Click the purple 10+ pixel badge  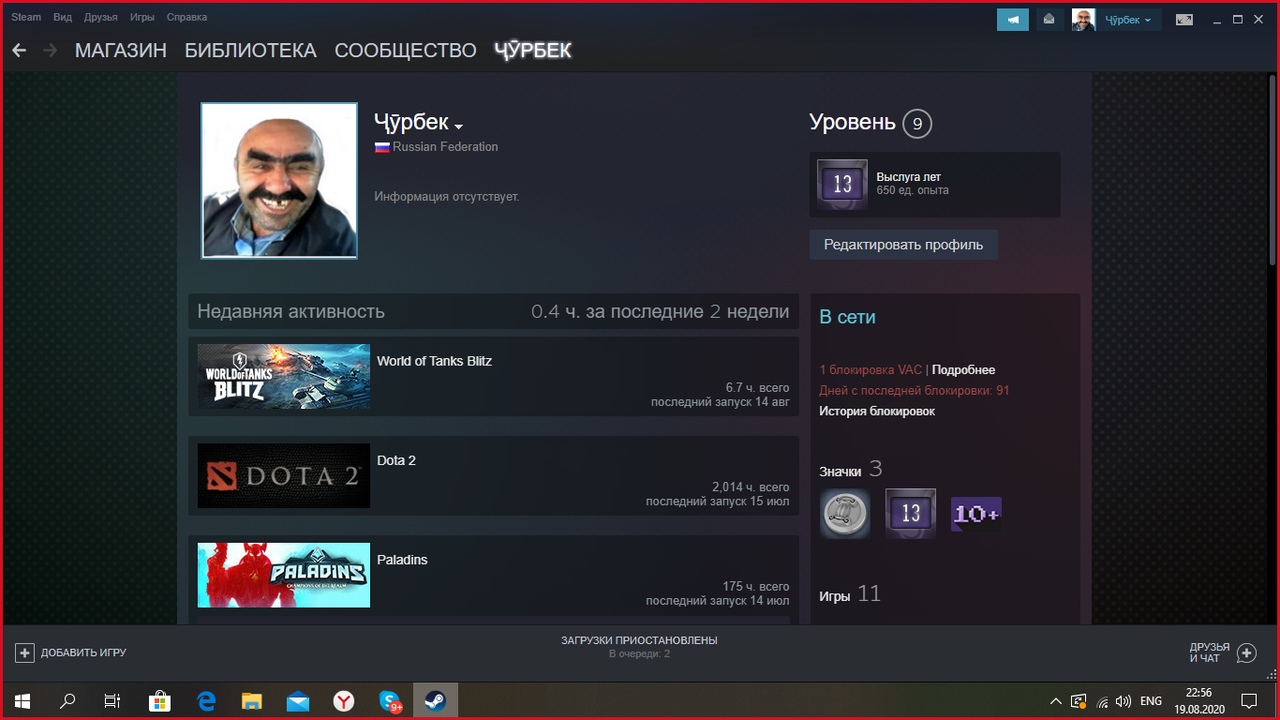coord(976,513)
